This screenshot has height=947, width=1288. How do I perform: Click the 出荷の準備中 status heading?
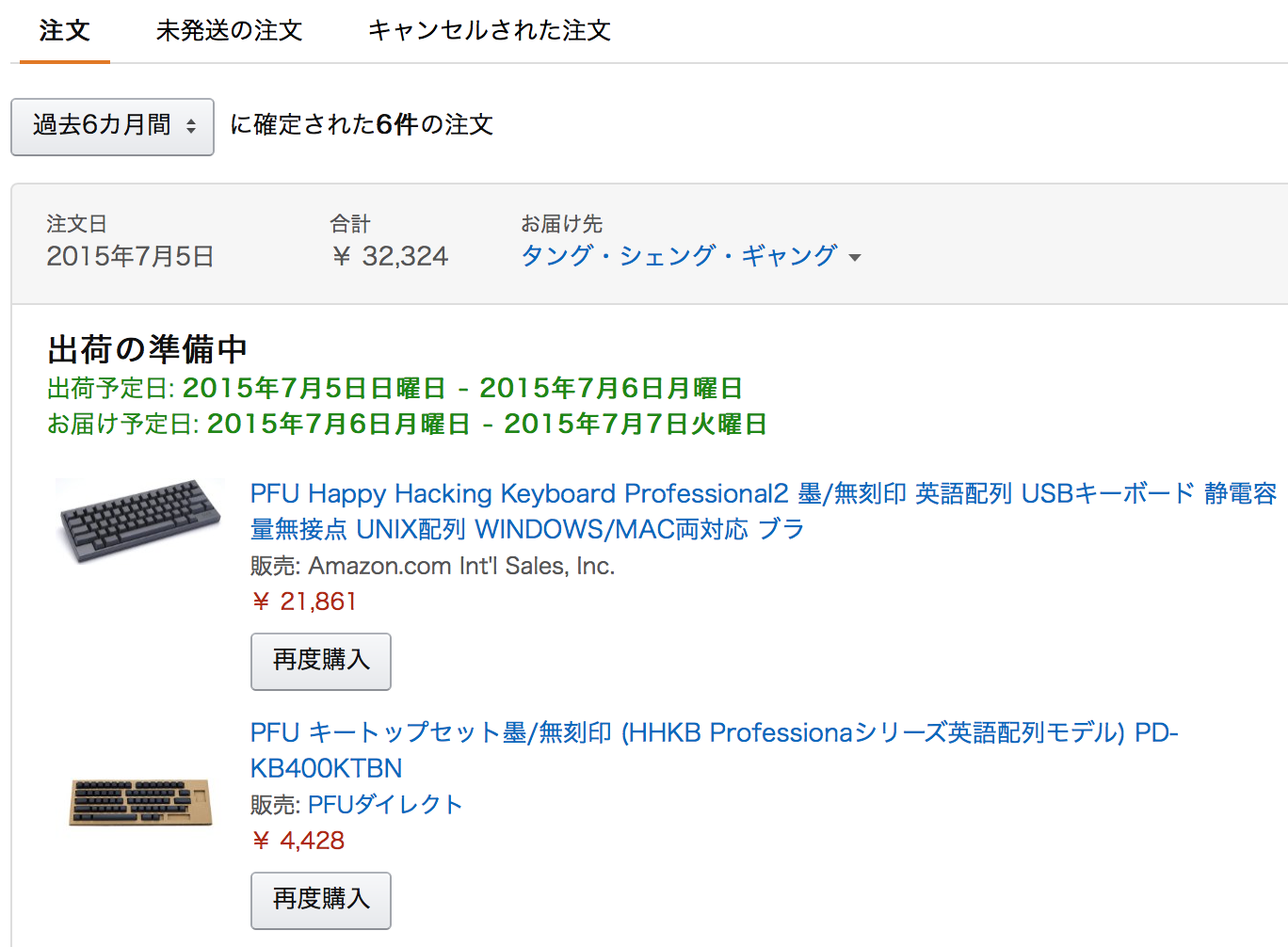148,349
